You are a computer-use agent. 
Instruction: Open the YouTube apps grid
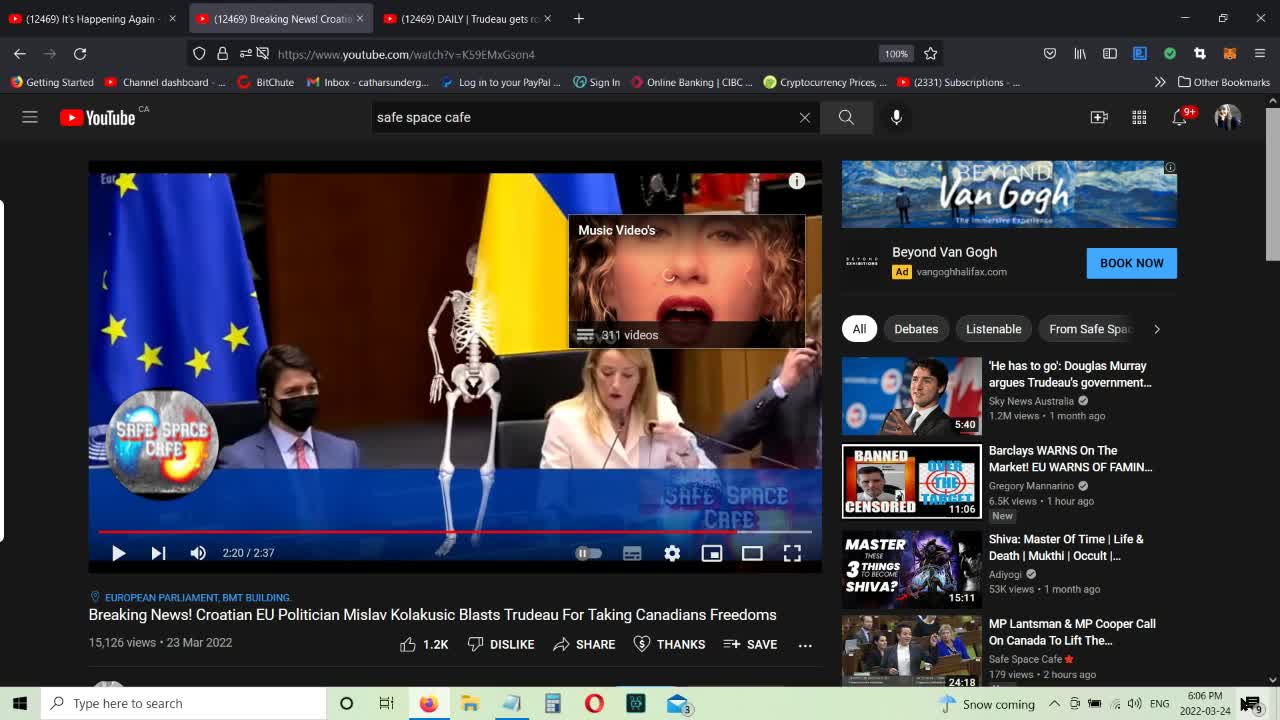(1139, 117)
